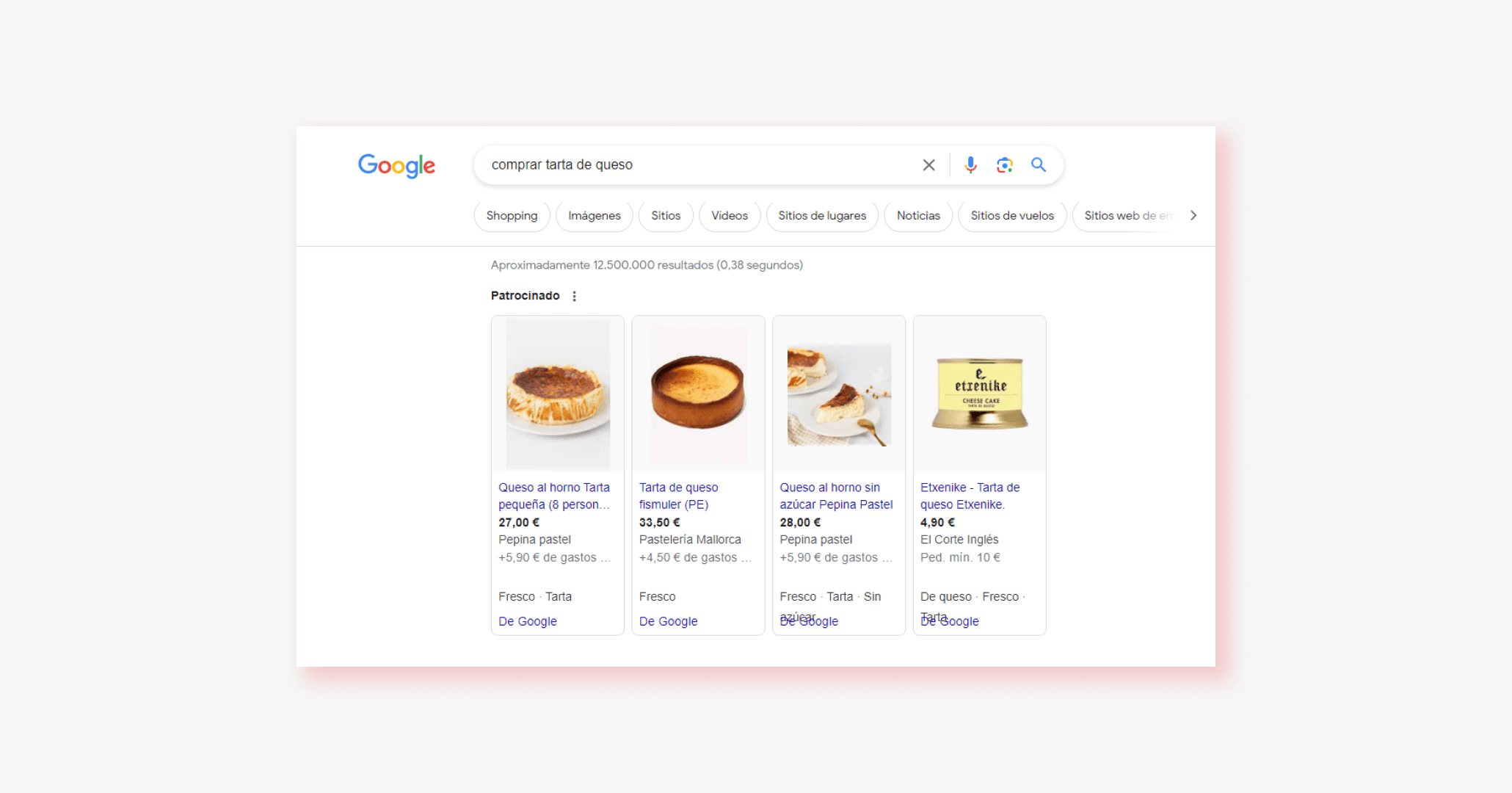
Task: Click 'De Google' under the 27,00 € product
Action: tap(528, 621)
